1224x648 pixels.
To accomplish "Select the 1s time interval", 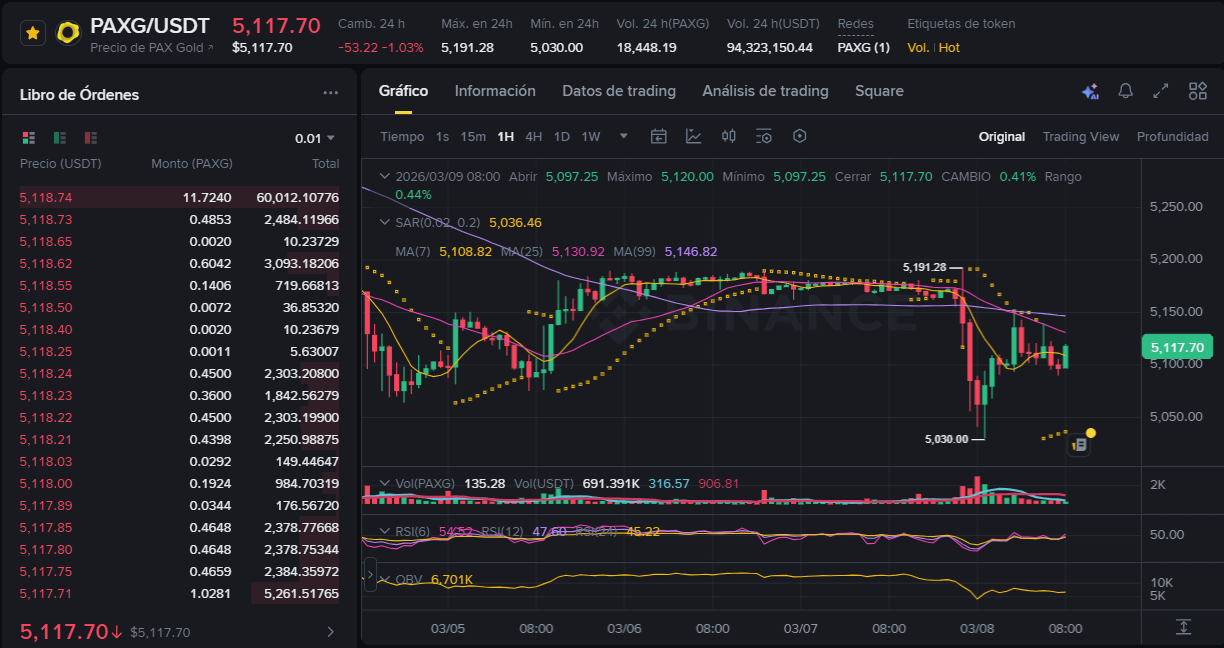I will [442, 137].
